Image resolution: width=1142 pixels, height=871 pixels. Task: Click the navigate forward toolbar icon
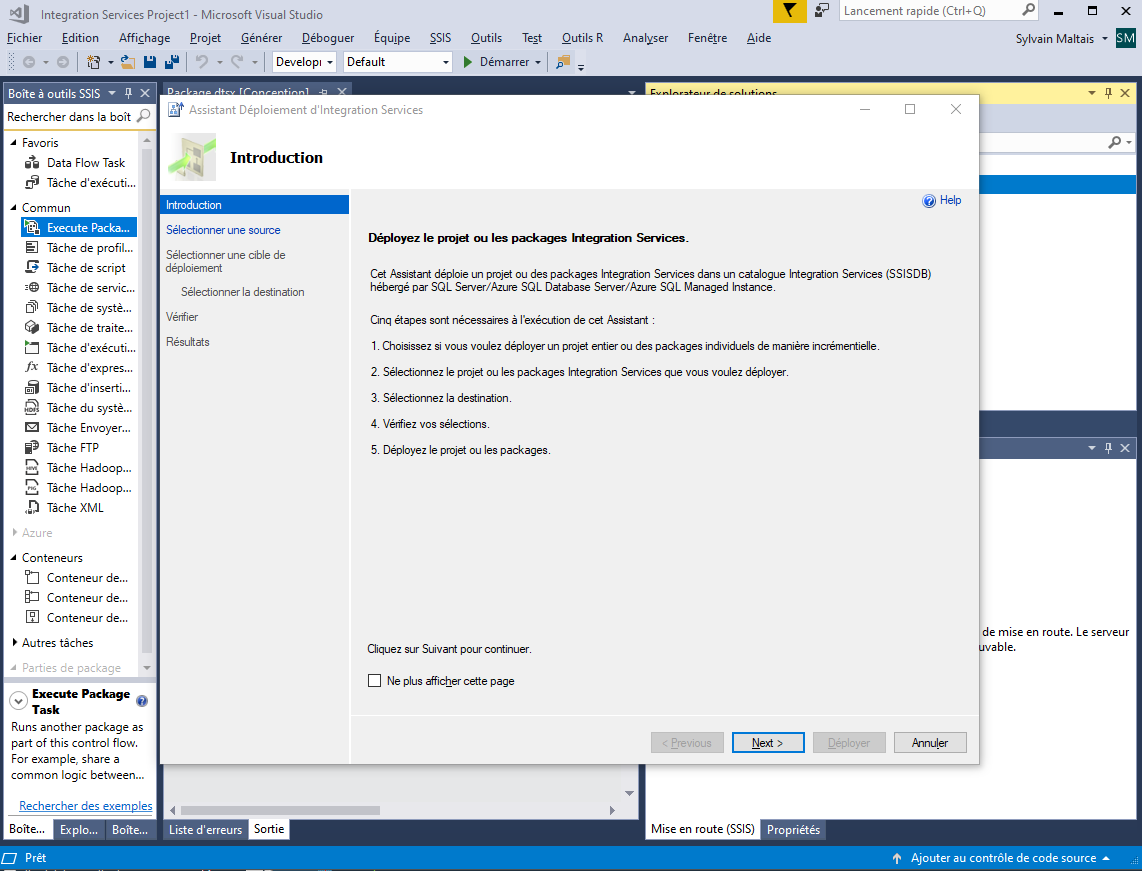[x=63, y=63]
